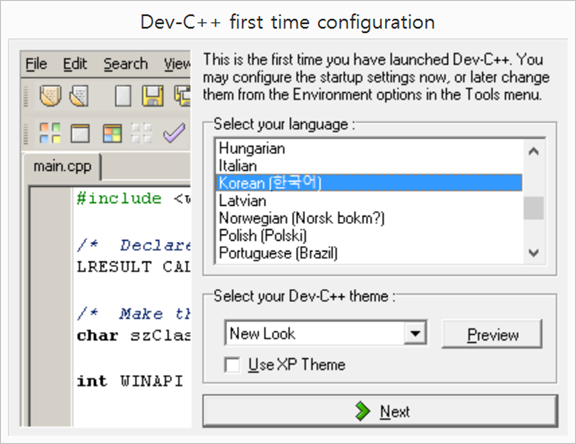Click the purple checkmark toolbar icon
The image size is (576, 444).
(x=174, y=133)
